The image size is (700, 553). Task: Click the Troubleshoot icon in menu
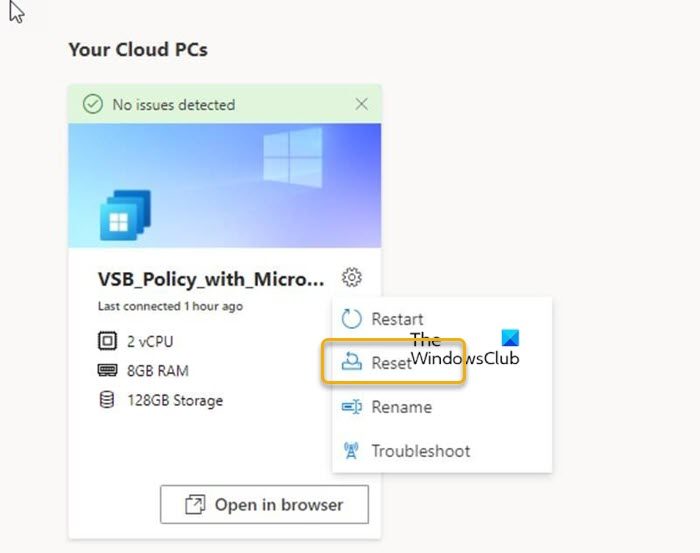tap(351, 450)
